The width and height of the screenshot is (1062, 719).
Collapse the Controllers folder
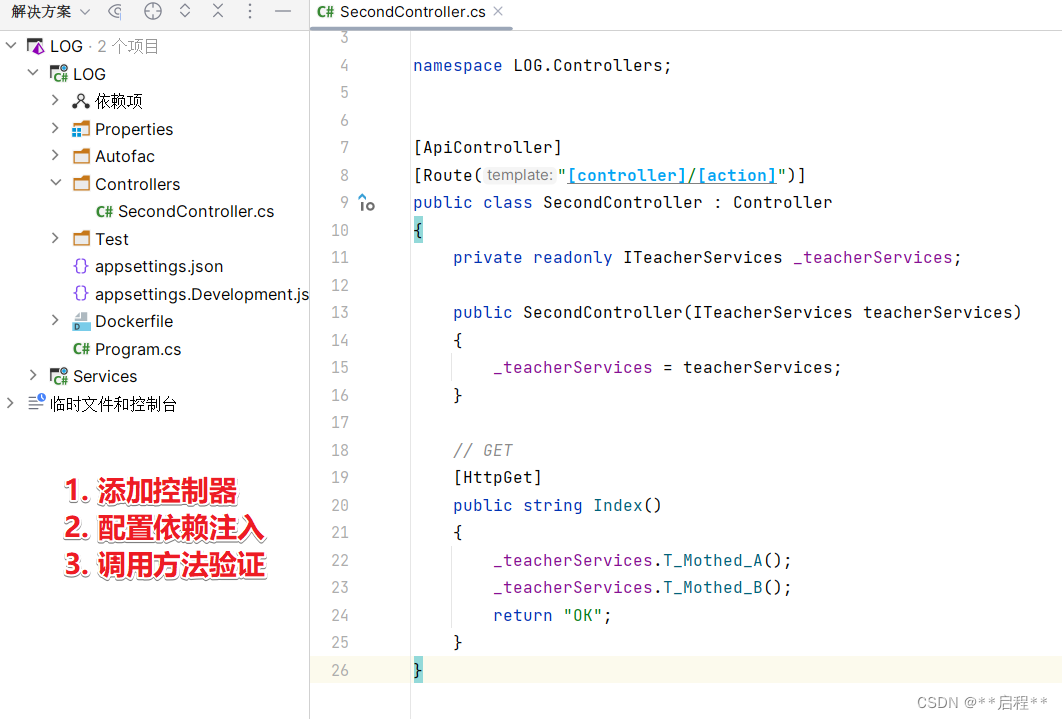(x=56, y=183)
